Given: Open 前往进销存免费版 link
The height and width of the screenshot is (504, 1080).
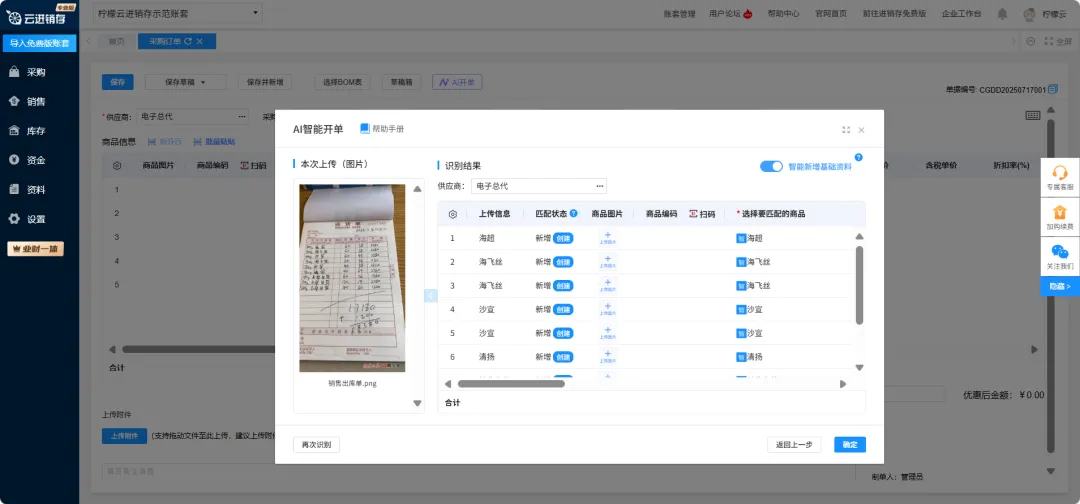Looking at the screenshot, I should 894,14.
